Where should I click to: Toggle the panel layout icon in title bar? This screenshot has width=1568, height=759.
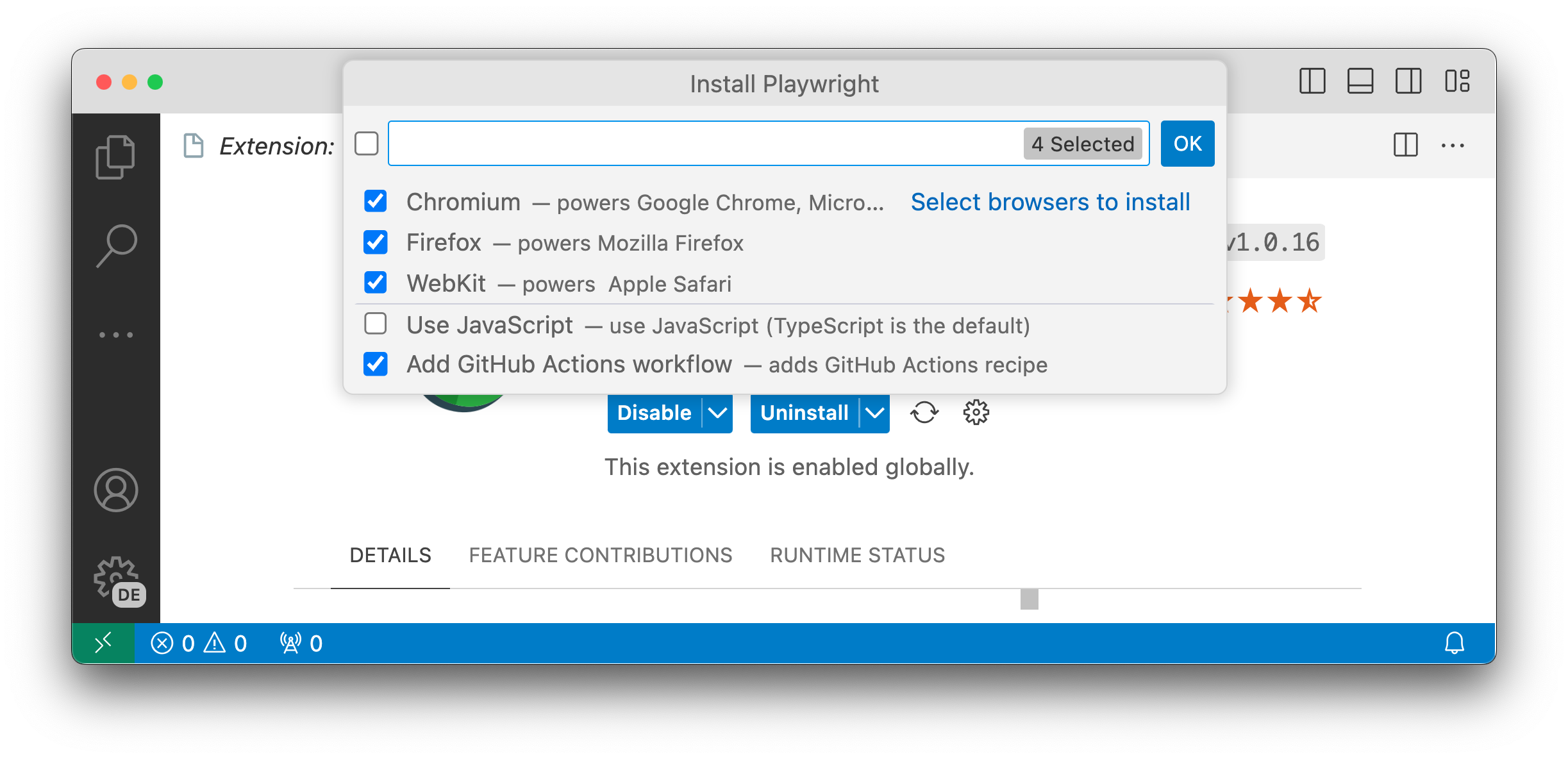(x=1360, y=81)
